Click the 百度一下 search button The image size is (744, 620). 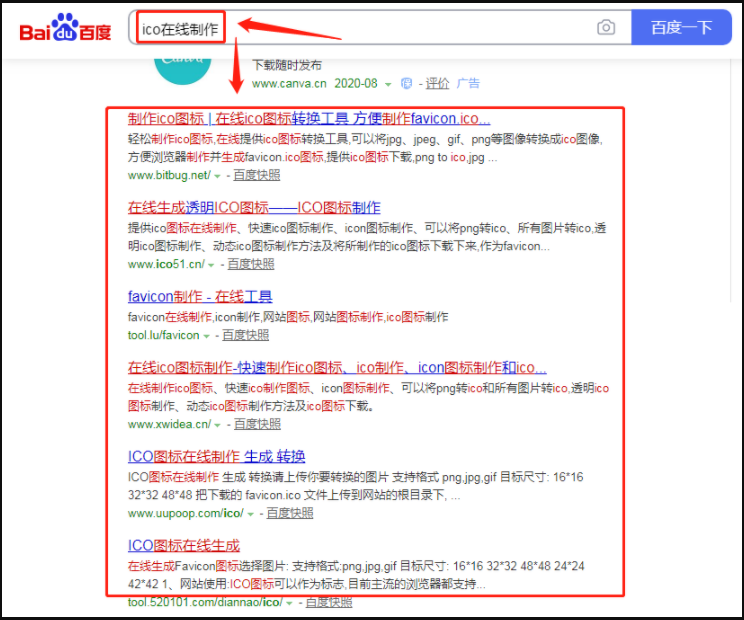(x=681, y=28)
